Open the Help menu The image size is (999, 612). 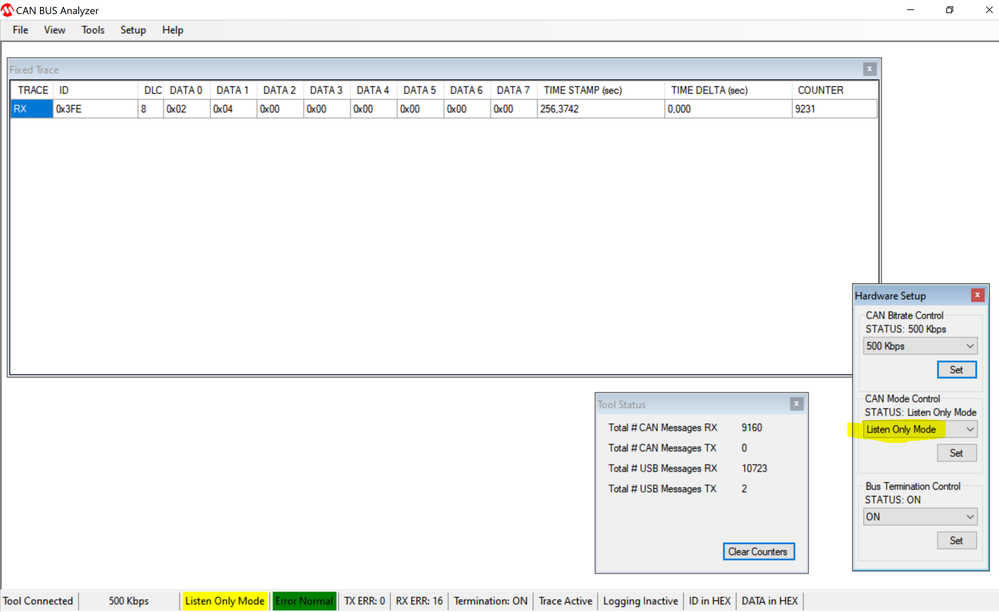pyautogui.click(x=173, y=30)
